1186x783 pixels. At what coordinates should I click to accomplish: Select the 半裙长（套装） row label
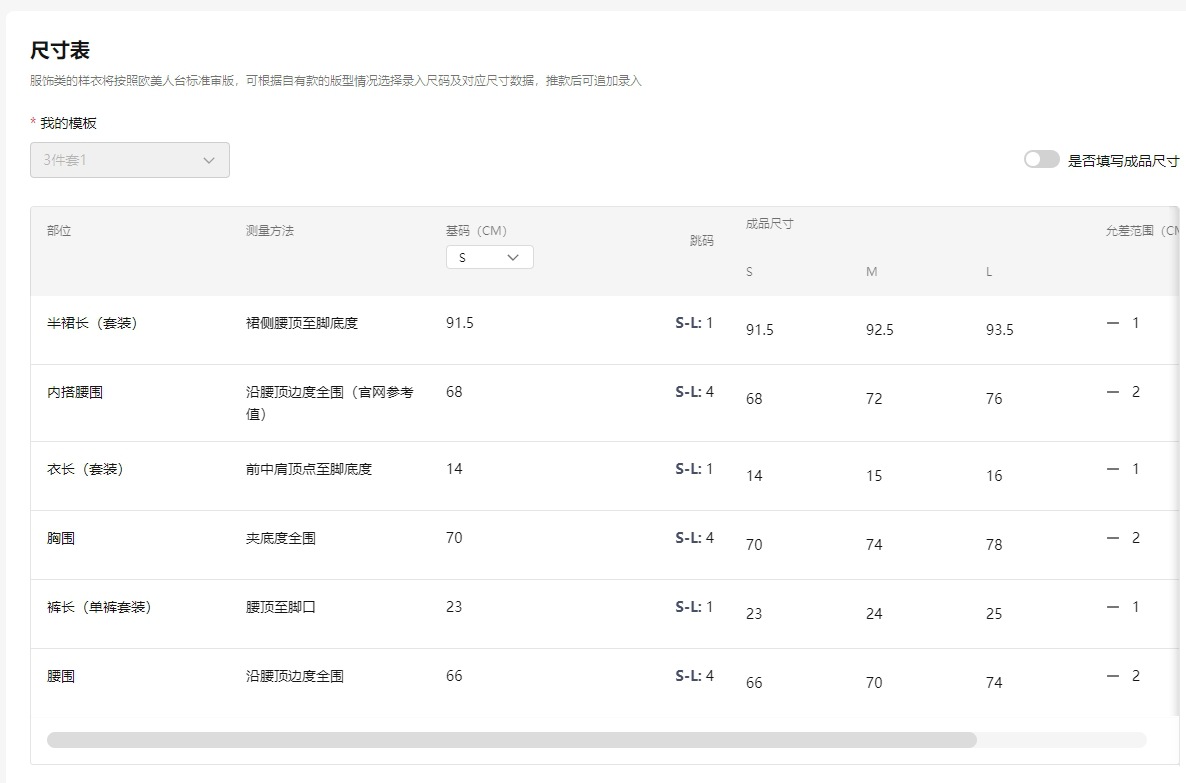tap(92, 323)
